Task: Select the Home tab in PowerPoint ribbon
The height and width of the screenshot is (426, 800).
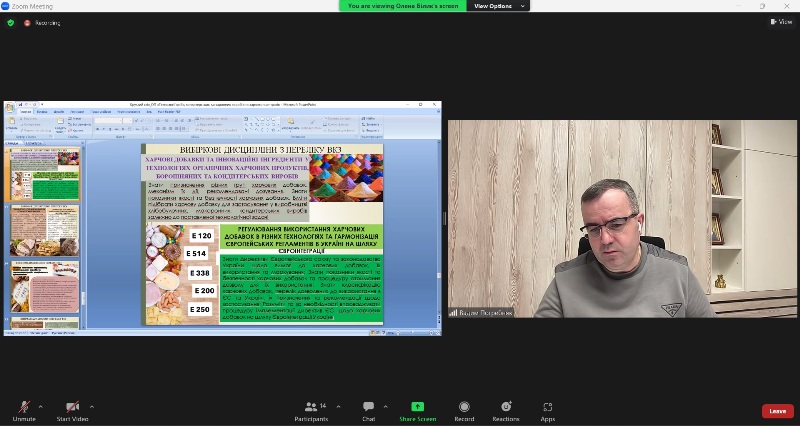Action: click(x=26, y=112)
